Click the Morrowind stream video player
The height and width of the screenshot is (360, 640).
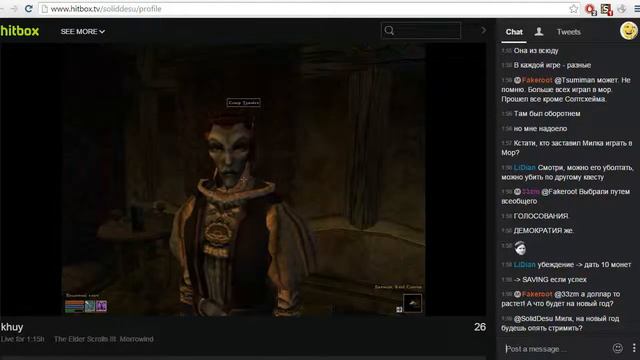pos(243,180)
